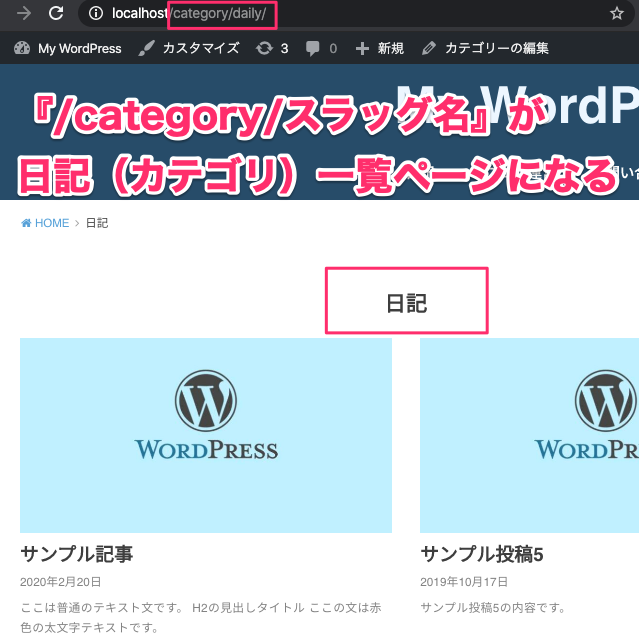
Task: Open the サンプル投稿5 post title
Action: point(482,554)
